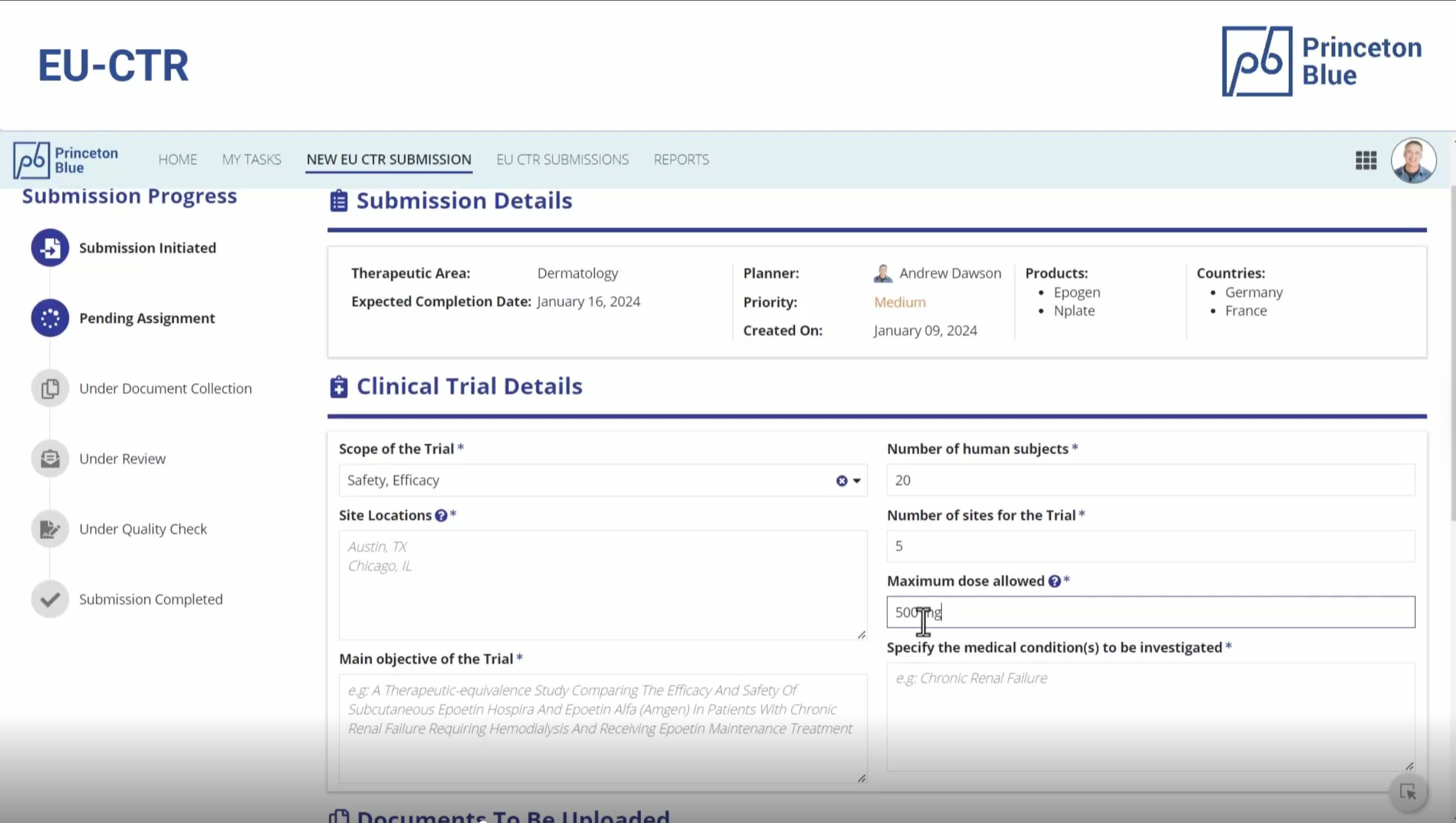The image size is (1456, 823).
Task: Click the Under Document Collection icon
Action: pos(50,389)
